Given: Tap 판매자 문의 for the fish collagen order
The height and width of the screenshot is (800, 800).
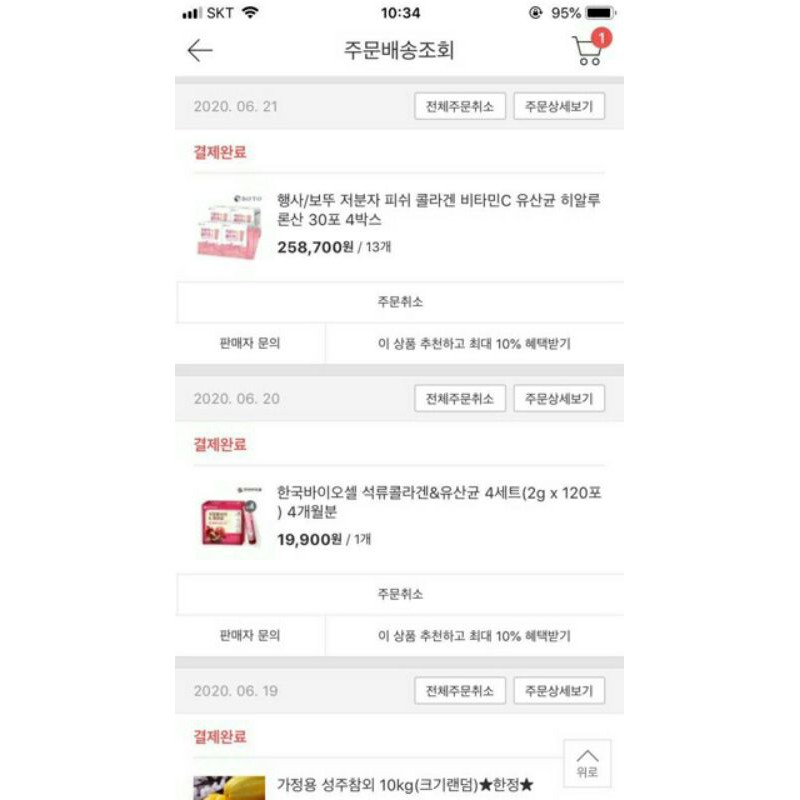Looking at the screenshot, I should coord(250,343).
